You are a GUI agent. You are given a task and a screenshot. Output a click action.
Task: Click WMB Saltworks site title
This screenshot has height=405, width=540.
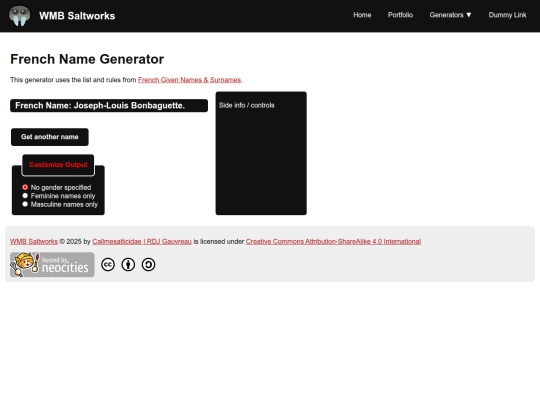click(x=77, y=16)
